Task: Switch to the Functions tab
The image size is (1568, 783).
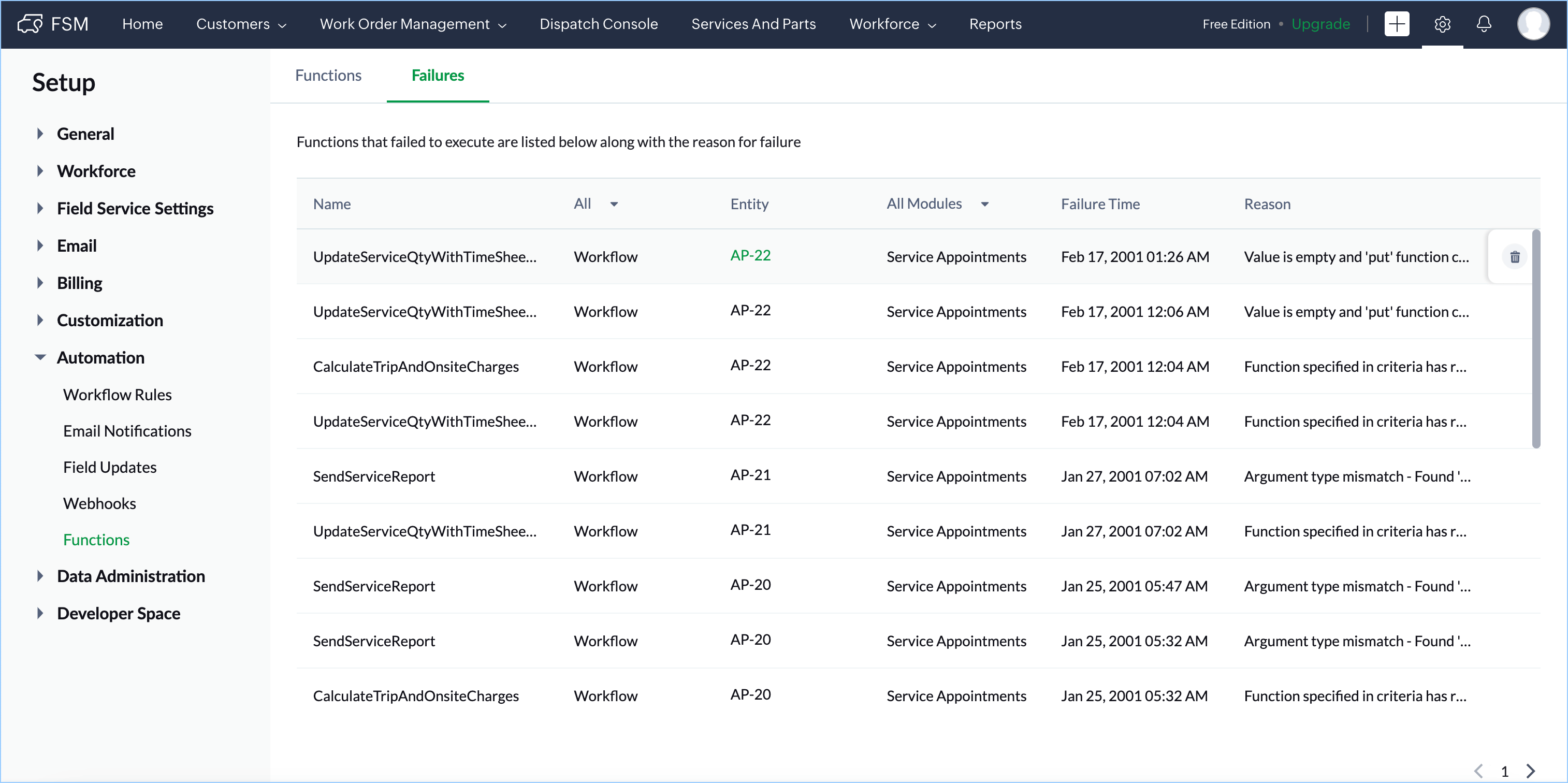Action: point(328,76)
